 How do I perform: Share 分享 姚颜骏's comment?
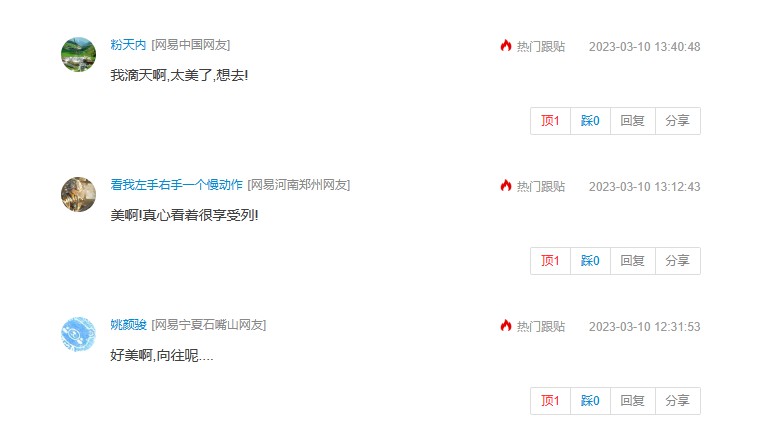678,401
